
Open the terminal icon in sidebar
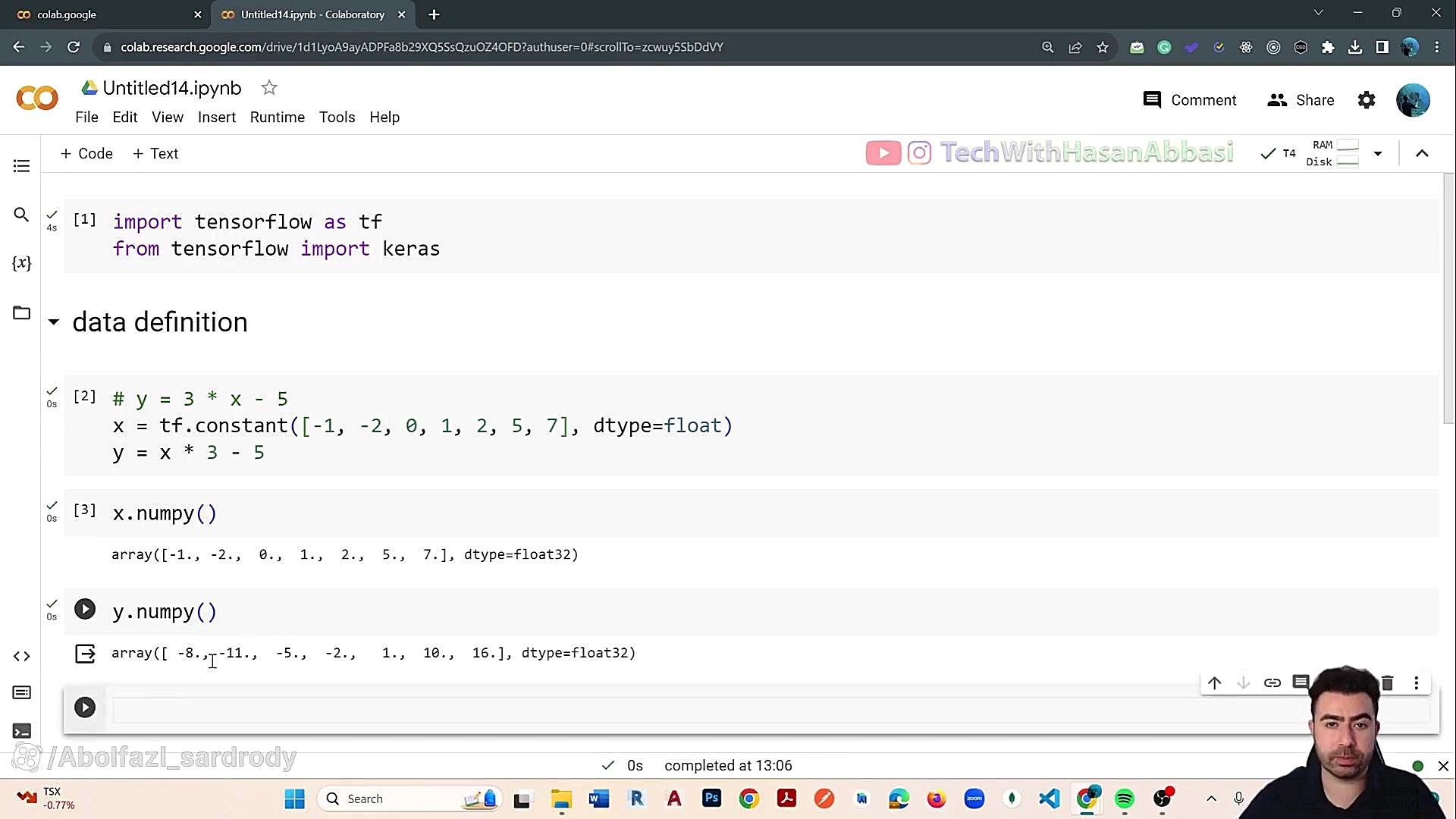pyautogui.click(x=21, y=731)
